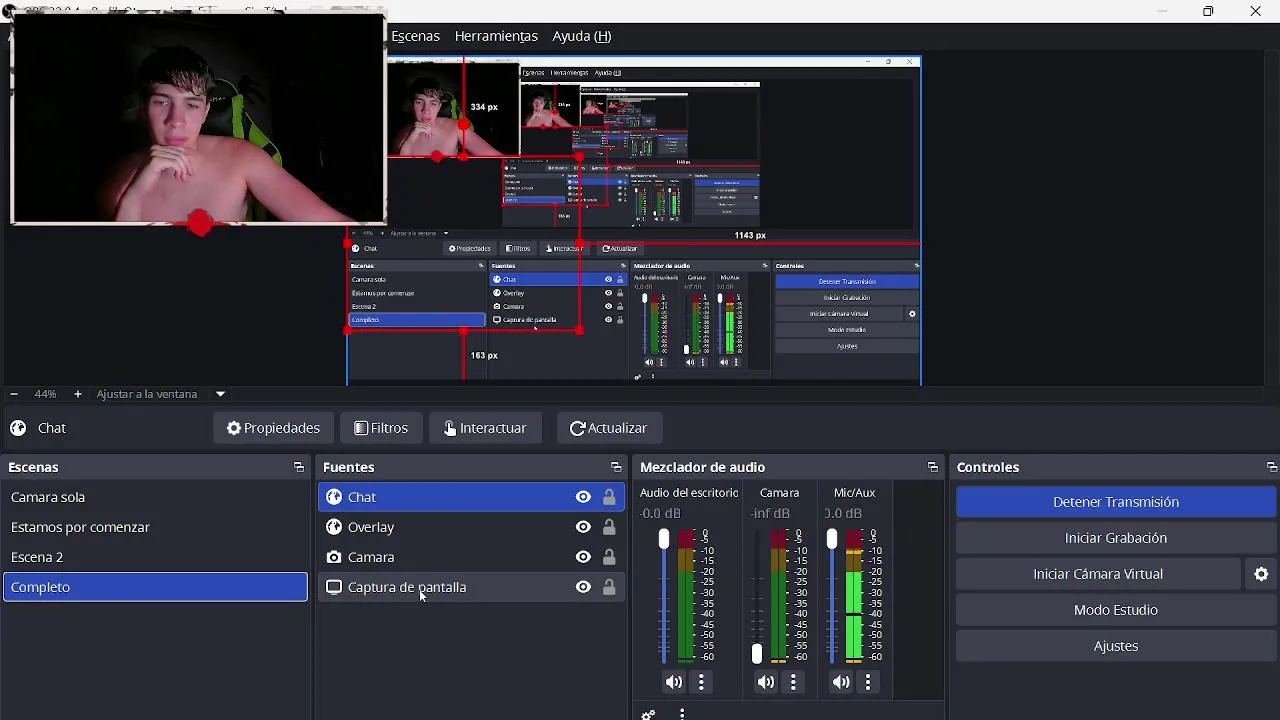Open the Herramientas menu
The image size is (1280, 720).
pyautogui.click(x=496, y=36)
